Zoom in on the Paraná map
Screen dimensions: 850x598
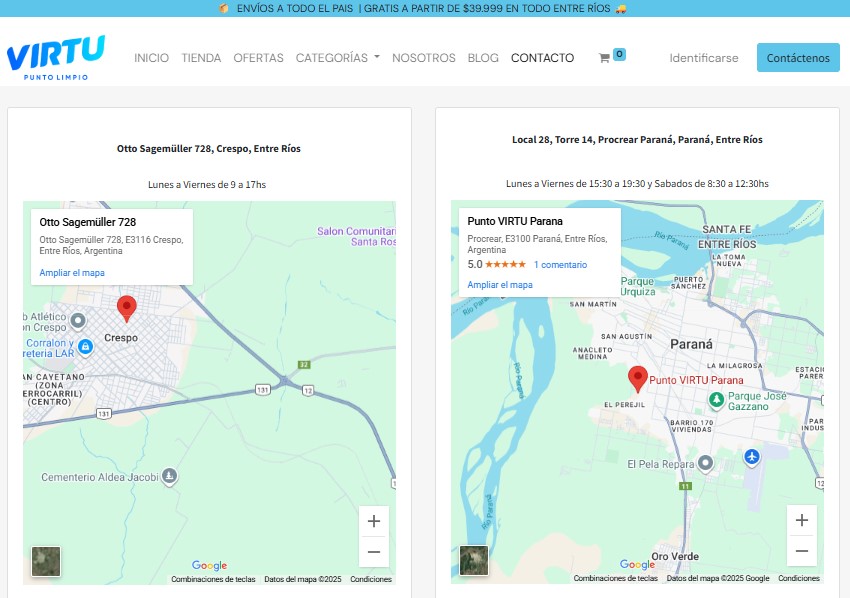(801, 520)
